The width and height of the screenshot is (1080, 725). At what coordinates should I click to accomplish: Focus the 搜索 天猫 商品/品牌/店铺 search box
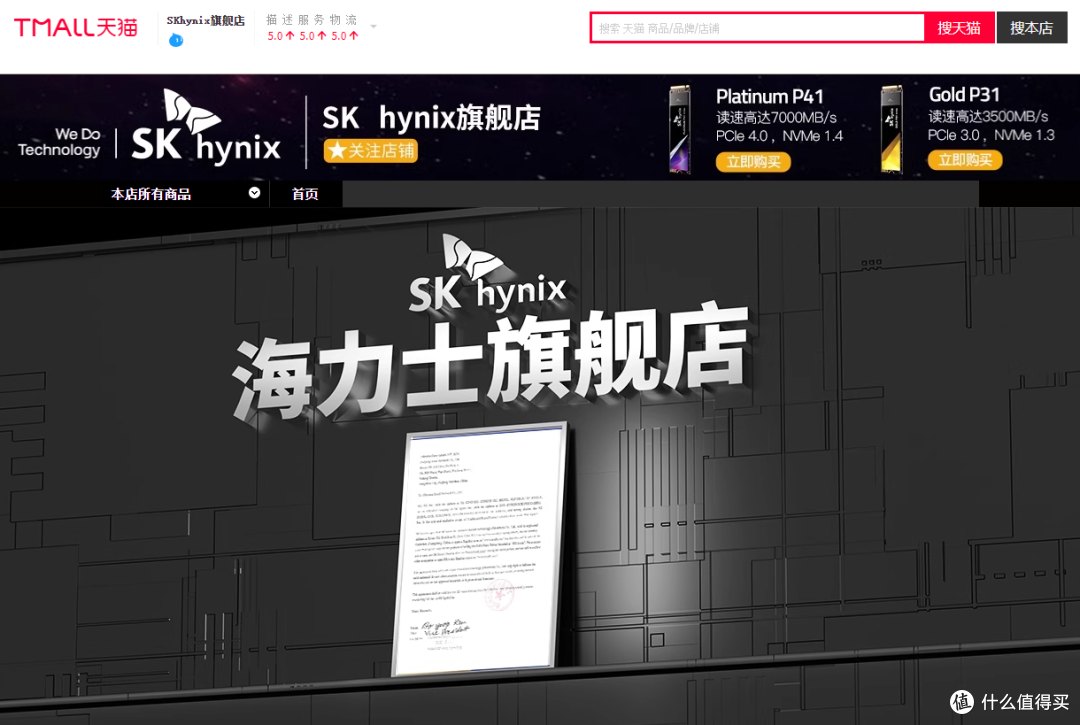click(x=758, y=28)
